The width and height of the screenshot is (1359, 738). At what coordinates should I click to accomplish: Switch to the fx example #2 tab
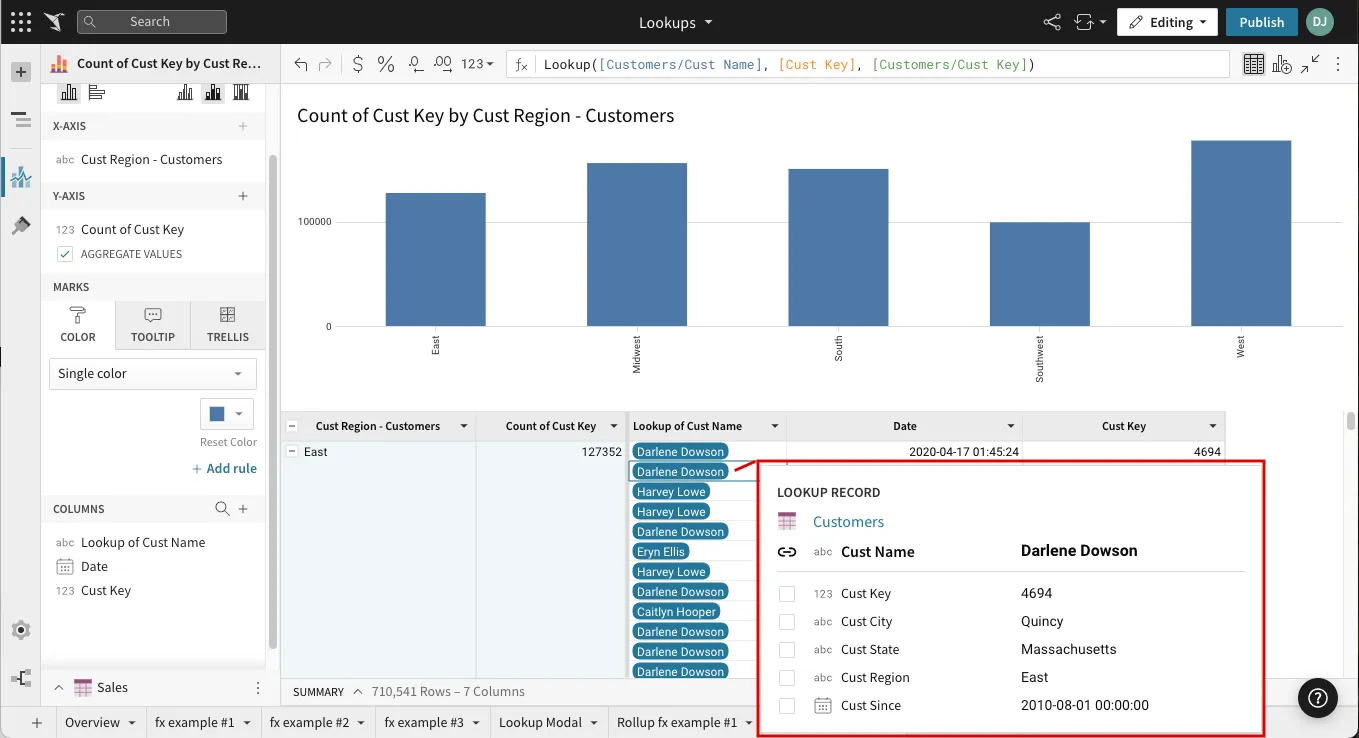pyautogui.click(x=318, y=722)
